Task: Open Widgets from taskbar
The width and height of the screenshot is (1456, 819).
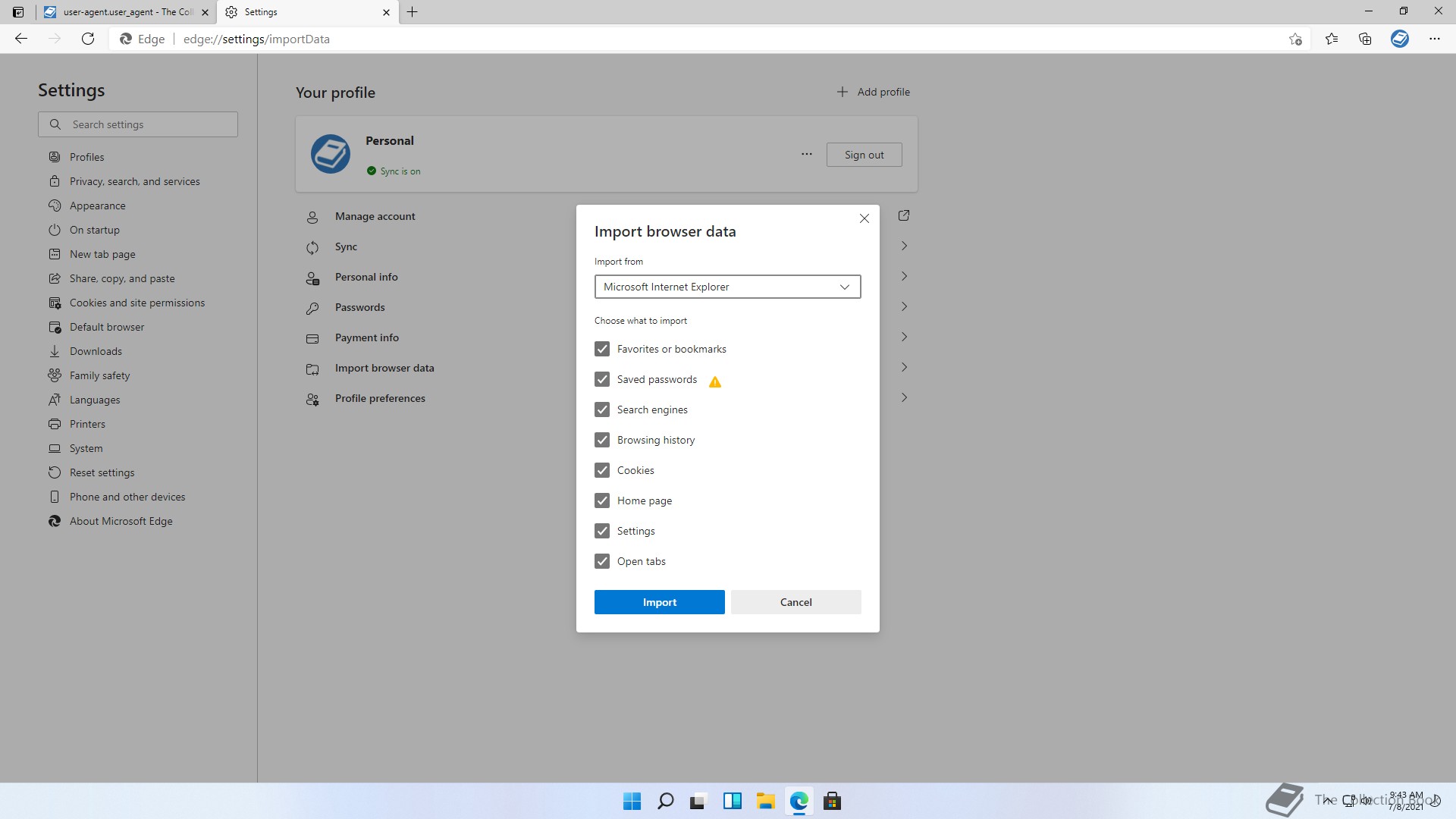Action: click(732, 802)
